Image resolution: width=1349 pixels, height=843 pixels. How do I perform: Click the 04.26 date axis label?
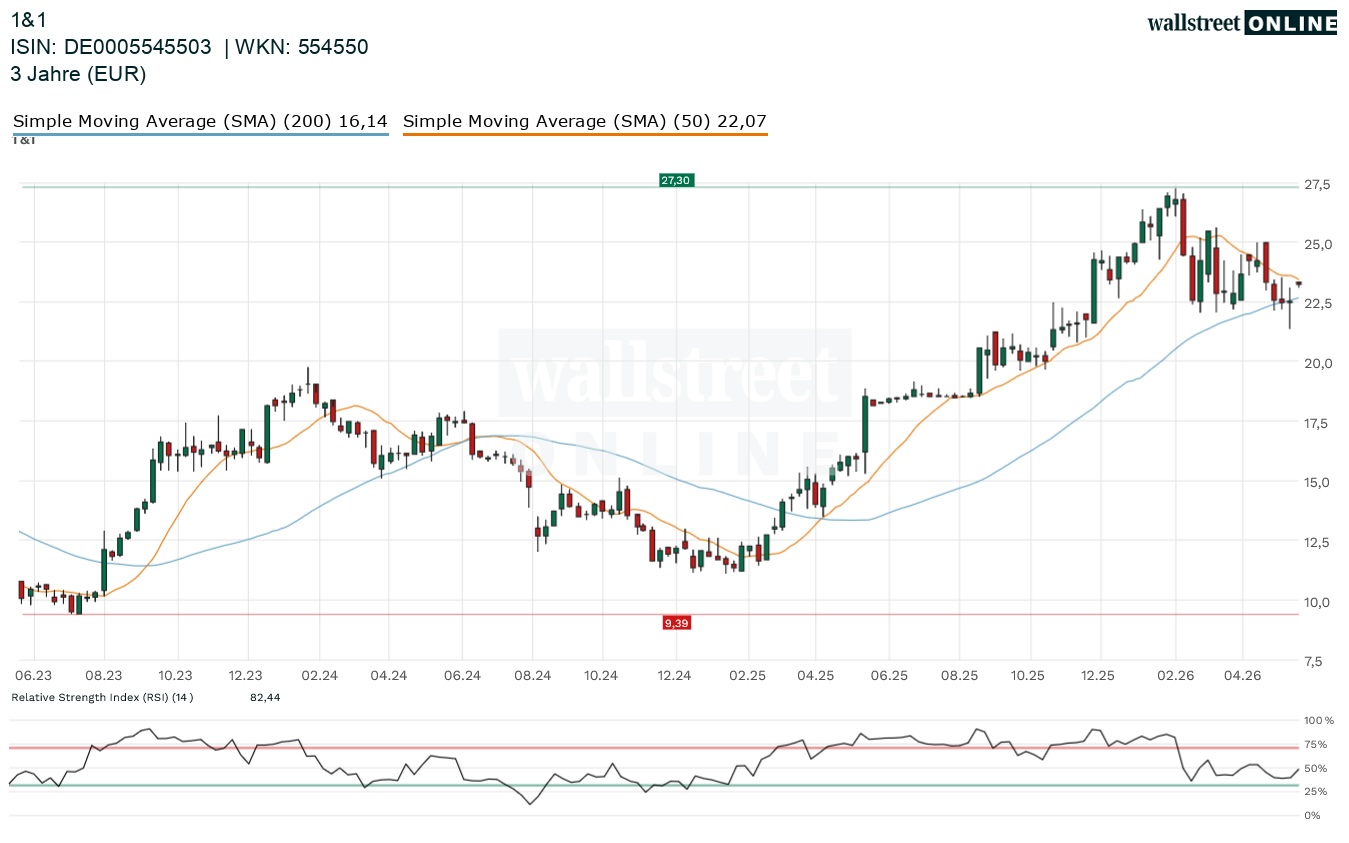point(1243,676)
